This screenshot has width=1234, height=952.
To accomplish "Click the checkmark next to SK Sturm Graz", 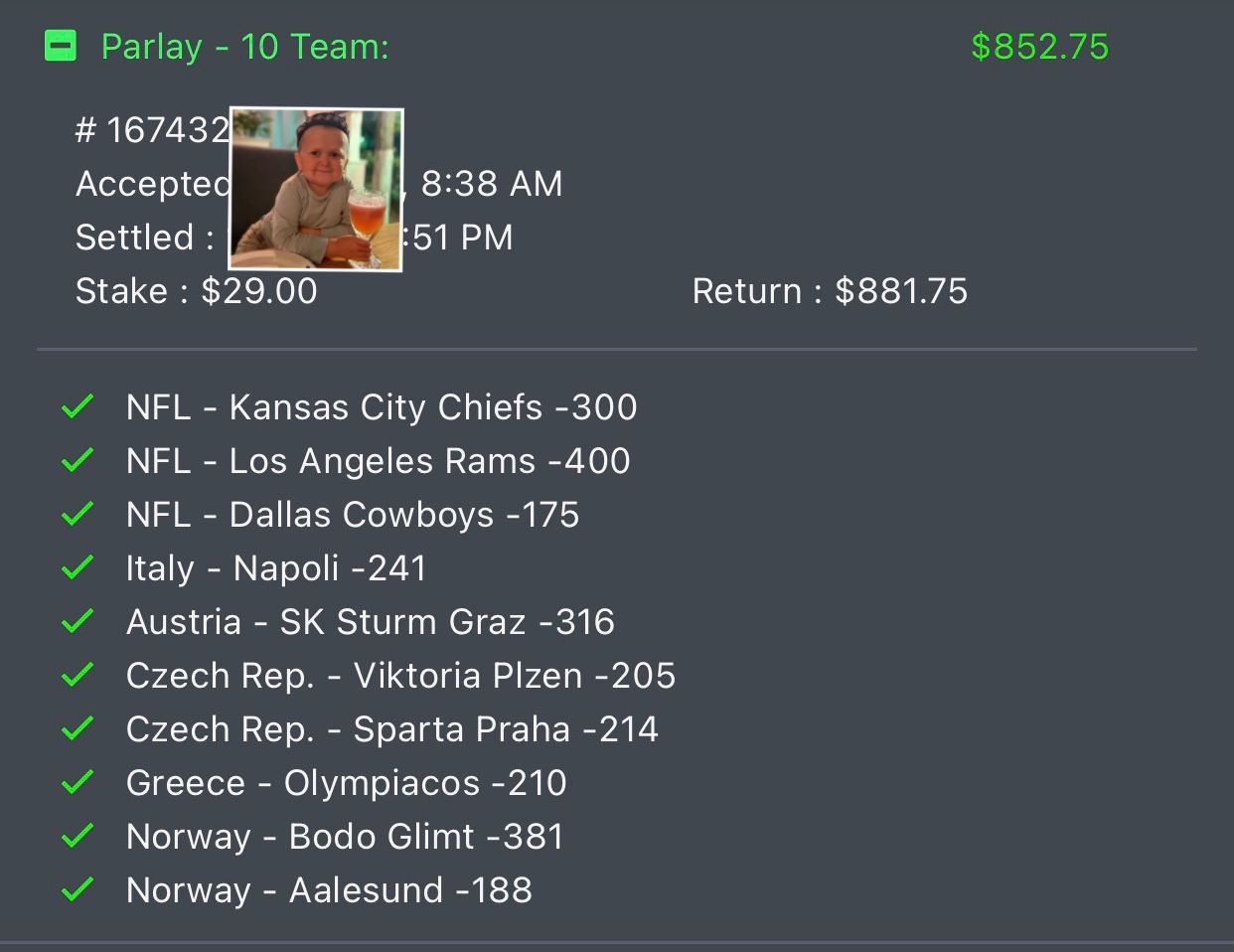I will [x=77, y=621].
